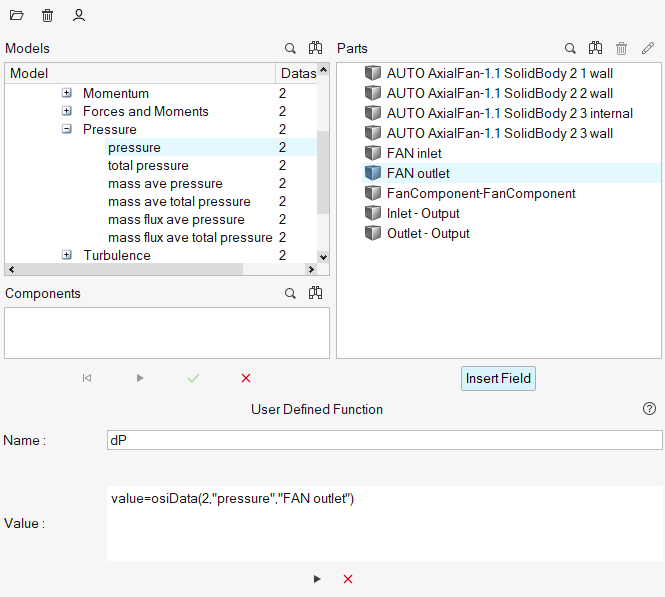This screenshot has height=597, width=665.
Task: Click the user profile icon
Action: pyautogui.click(x=79, y=15)
